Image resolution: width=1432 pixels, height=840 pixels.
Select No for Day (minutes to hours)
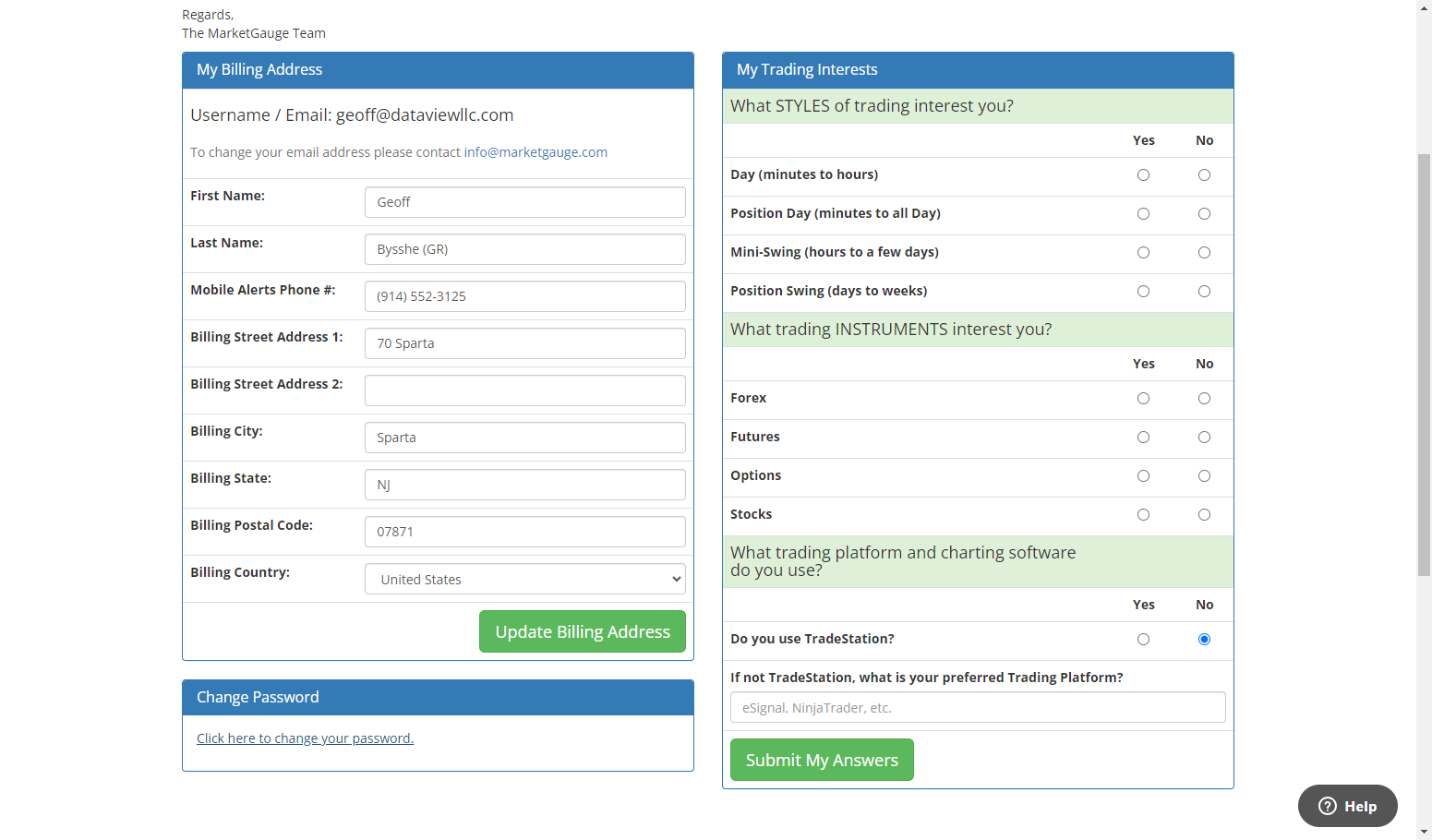pyautogui.click(x=1204, y=175)
